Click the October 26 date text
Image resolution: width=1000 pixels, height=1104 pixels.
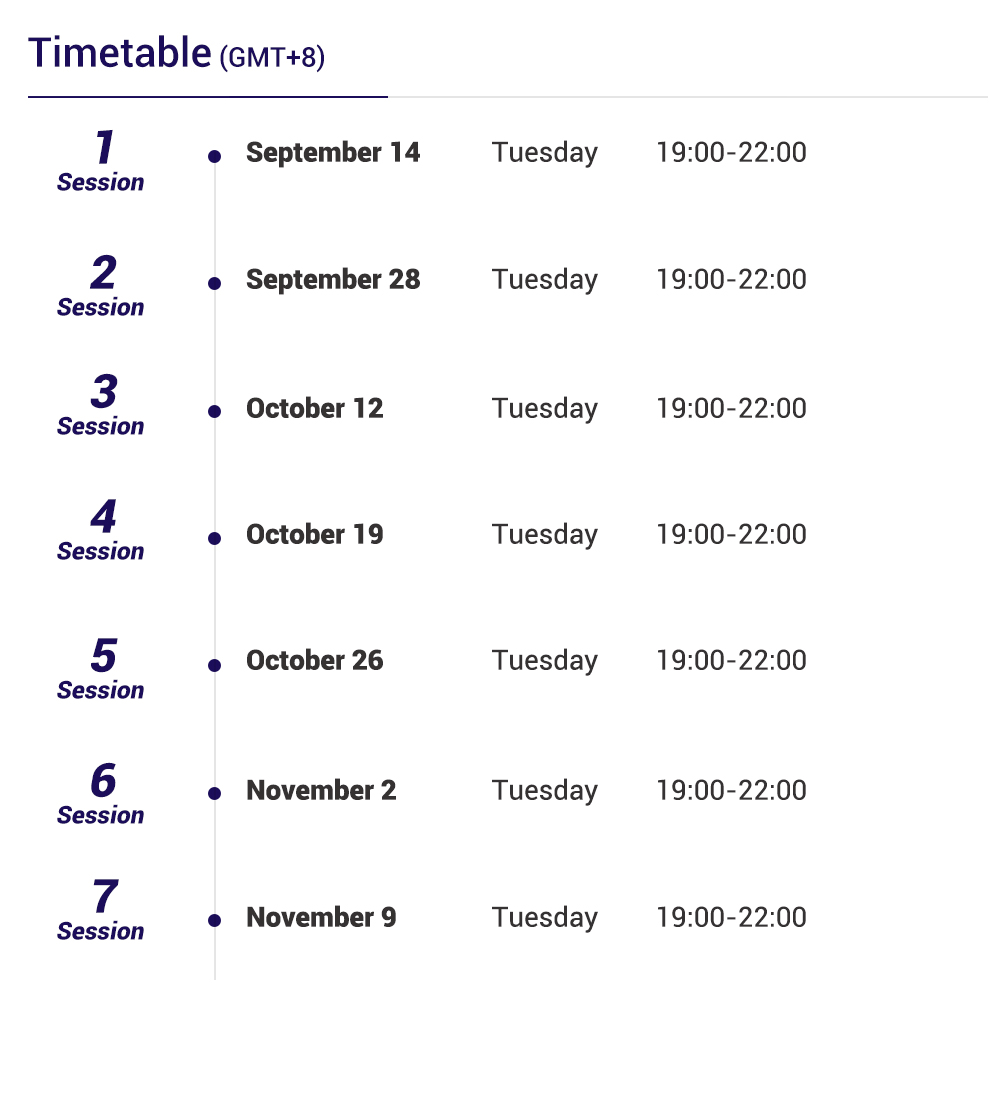tap(314, 661)
